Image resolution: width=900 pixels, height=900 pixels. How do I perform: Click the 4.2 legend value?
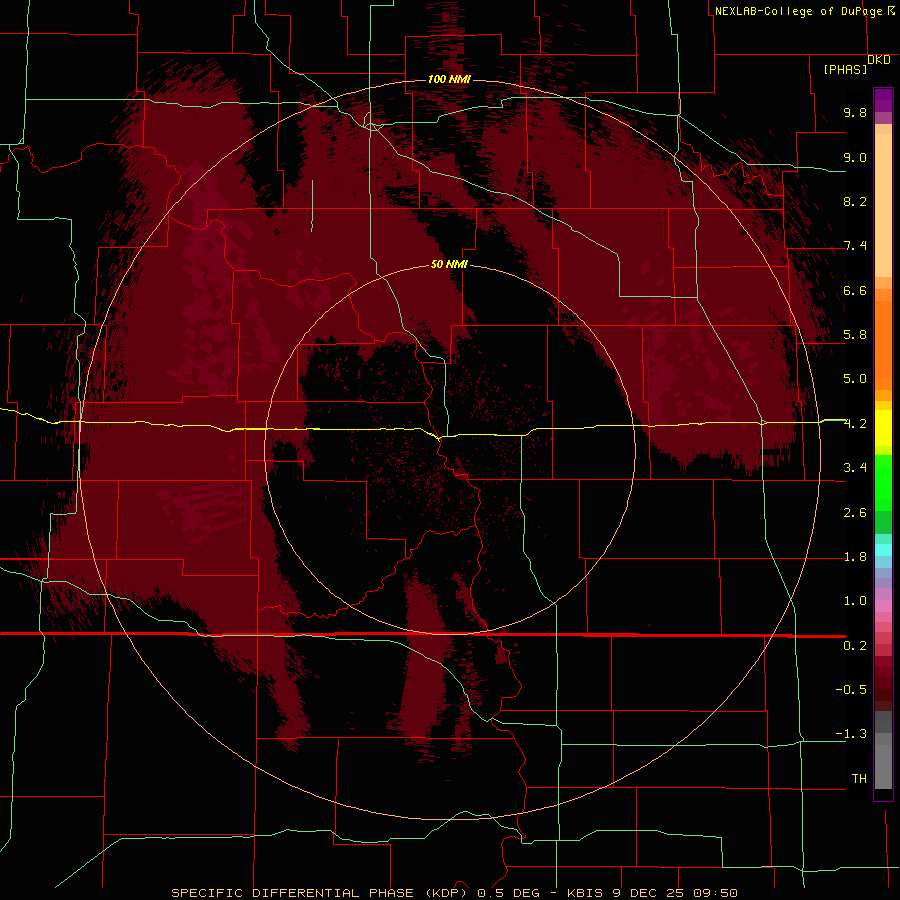click(x=855, y=424)
